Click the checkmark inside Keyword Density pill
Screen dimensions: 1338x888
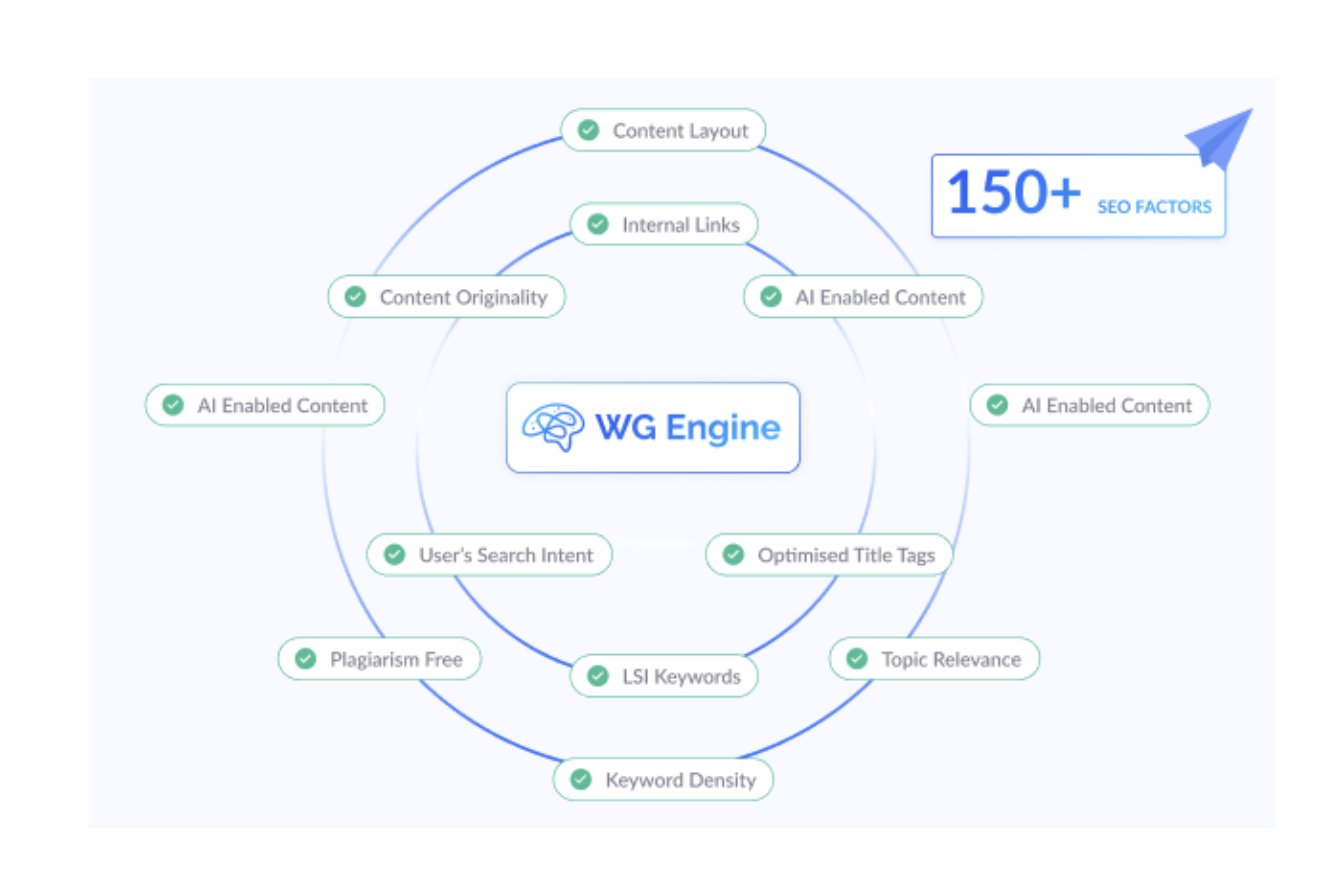(580, 779)
